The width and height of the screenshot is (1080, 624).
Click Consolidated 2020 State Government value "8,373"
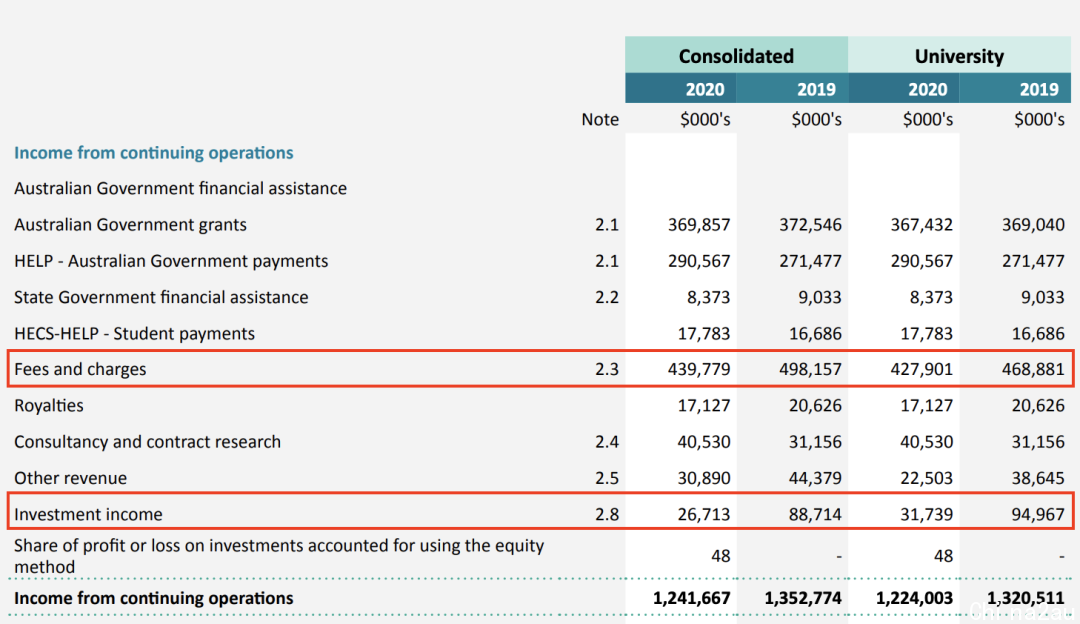coord(709,297)
